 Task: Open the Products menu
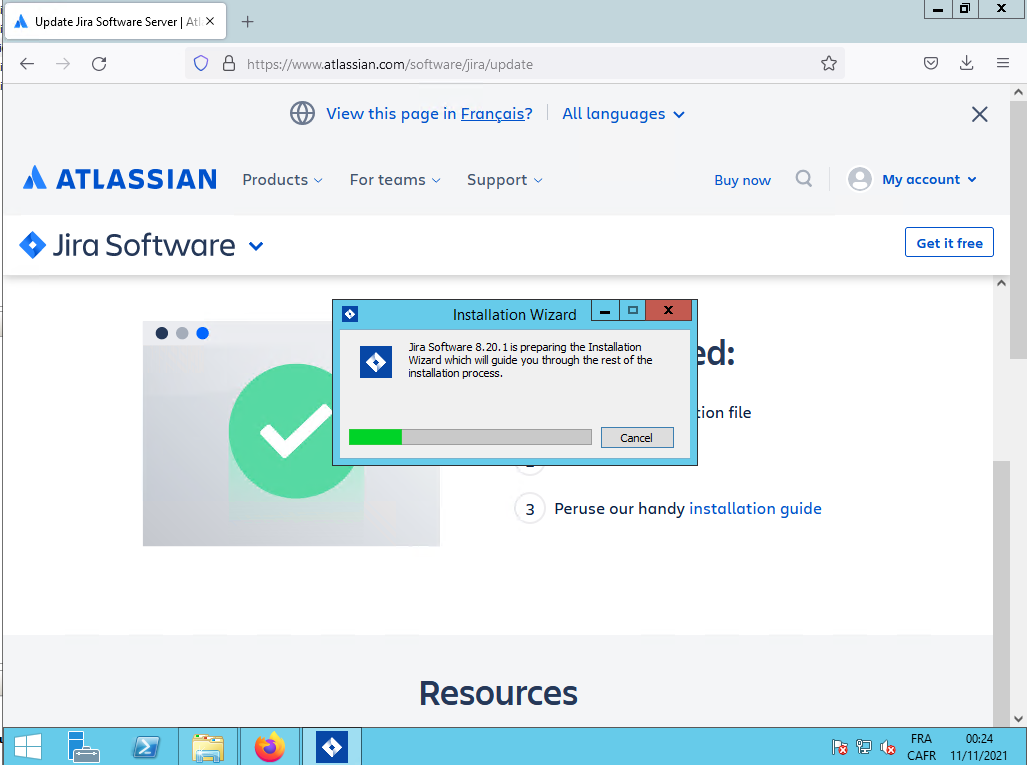coord(282,179)
